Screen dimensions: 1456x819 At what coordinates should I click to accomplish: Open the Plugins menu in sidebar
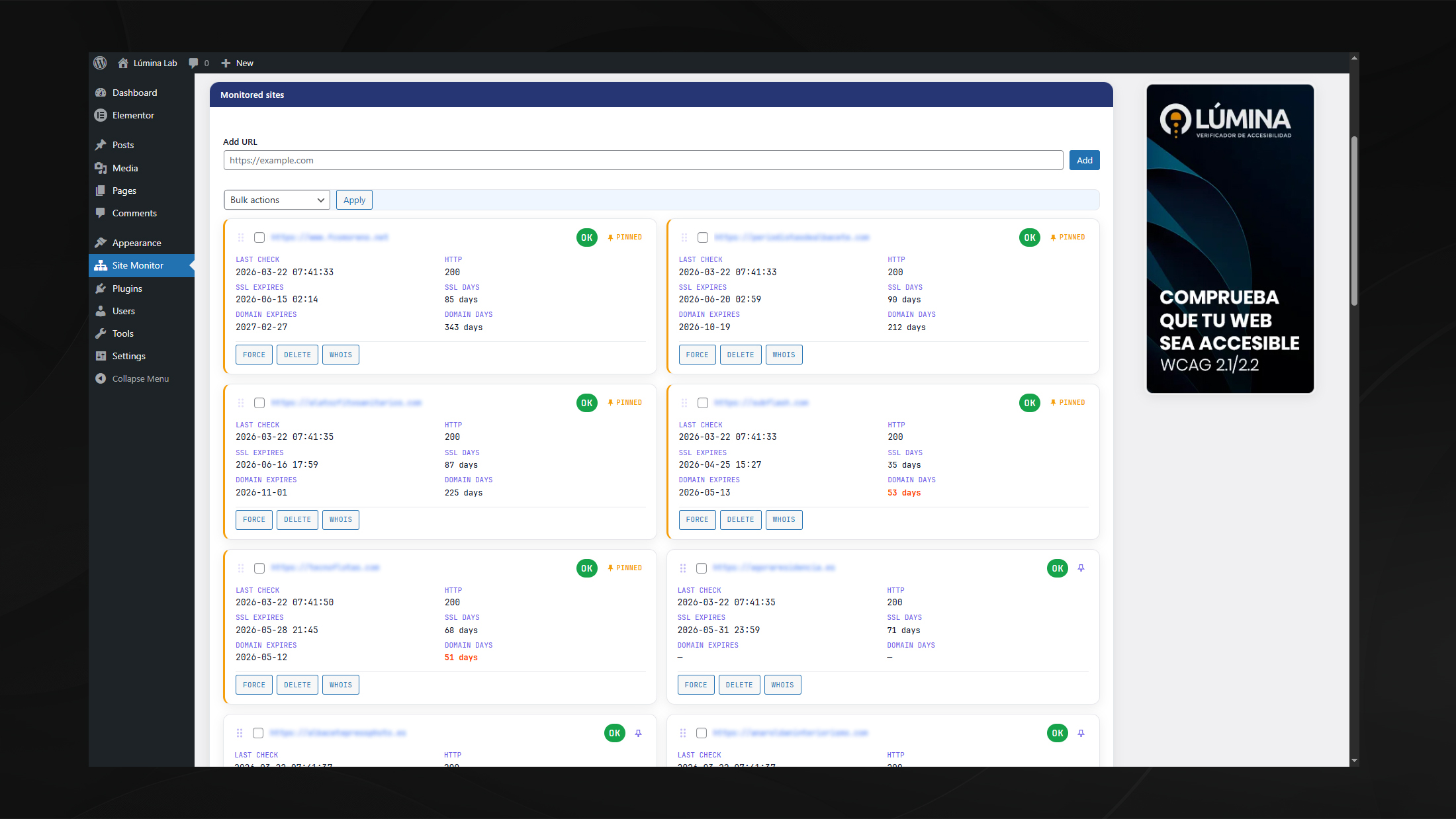pos(127,288)
